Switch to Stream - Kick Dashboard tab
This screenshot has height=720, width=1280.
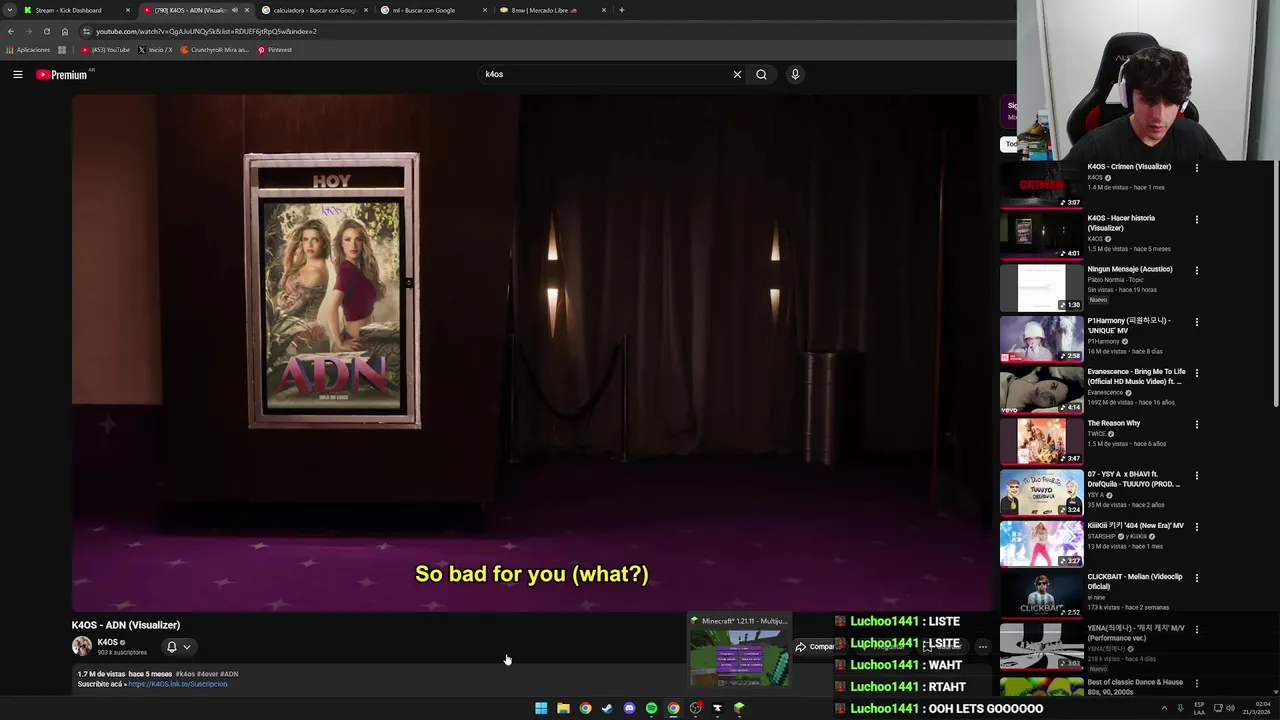(75, 10)
